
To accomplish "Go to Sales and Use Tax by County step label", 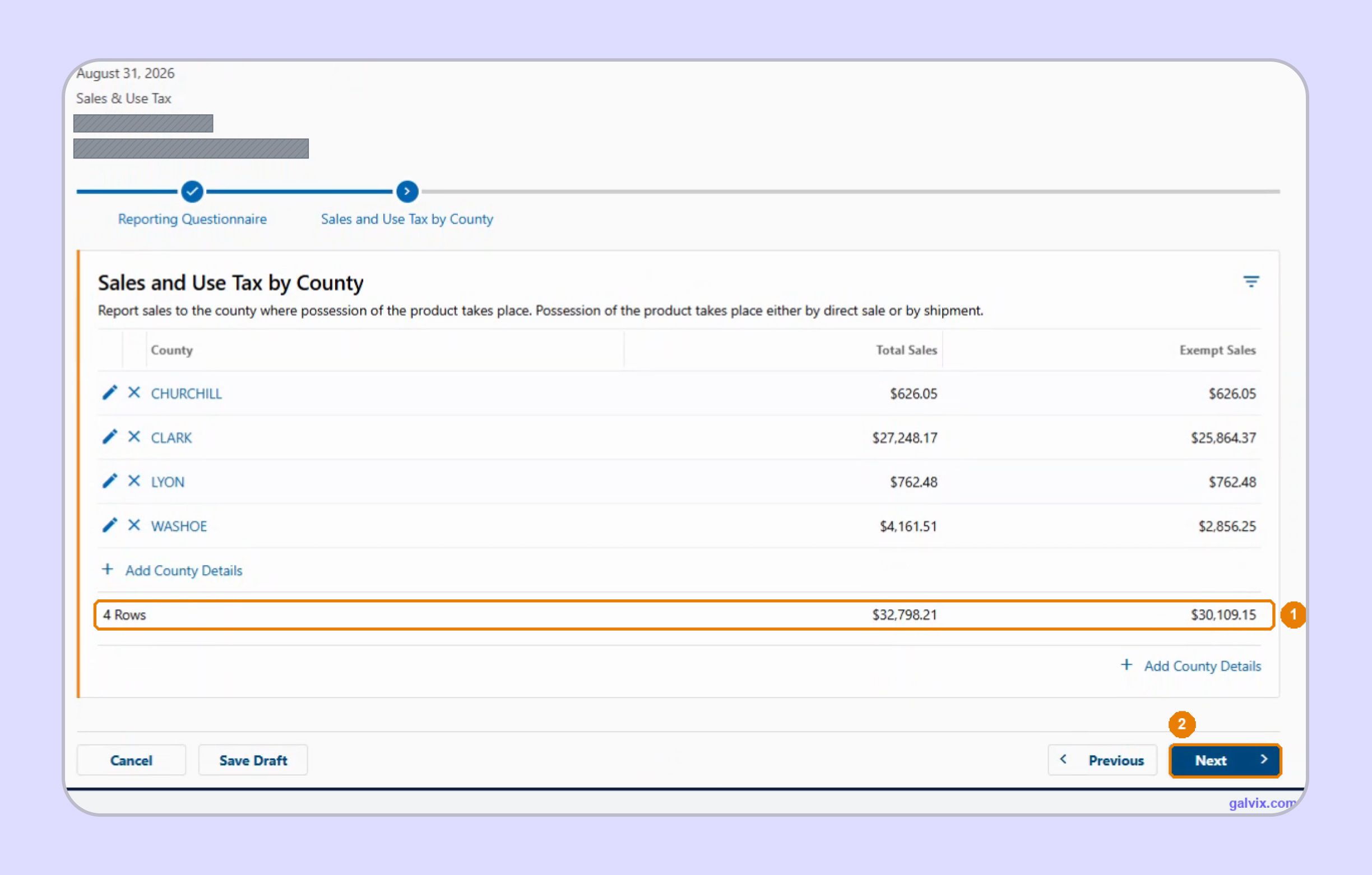I will [407, 220].
